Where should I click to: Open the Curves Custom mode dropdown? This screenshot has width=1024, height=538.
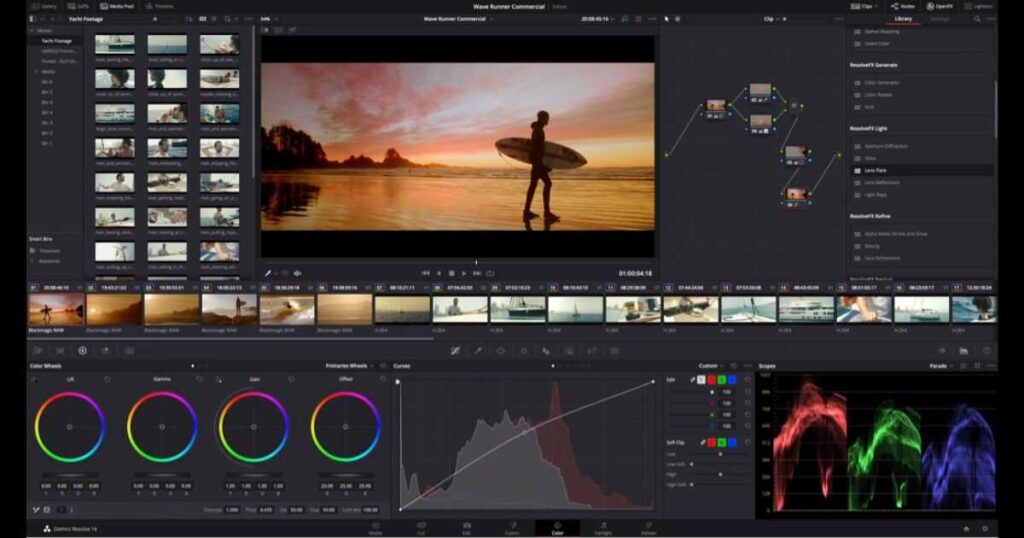click(x=711, y=366)
